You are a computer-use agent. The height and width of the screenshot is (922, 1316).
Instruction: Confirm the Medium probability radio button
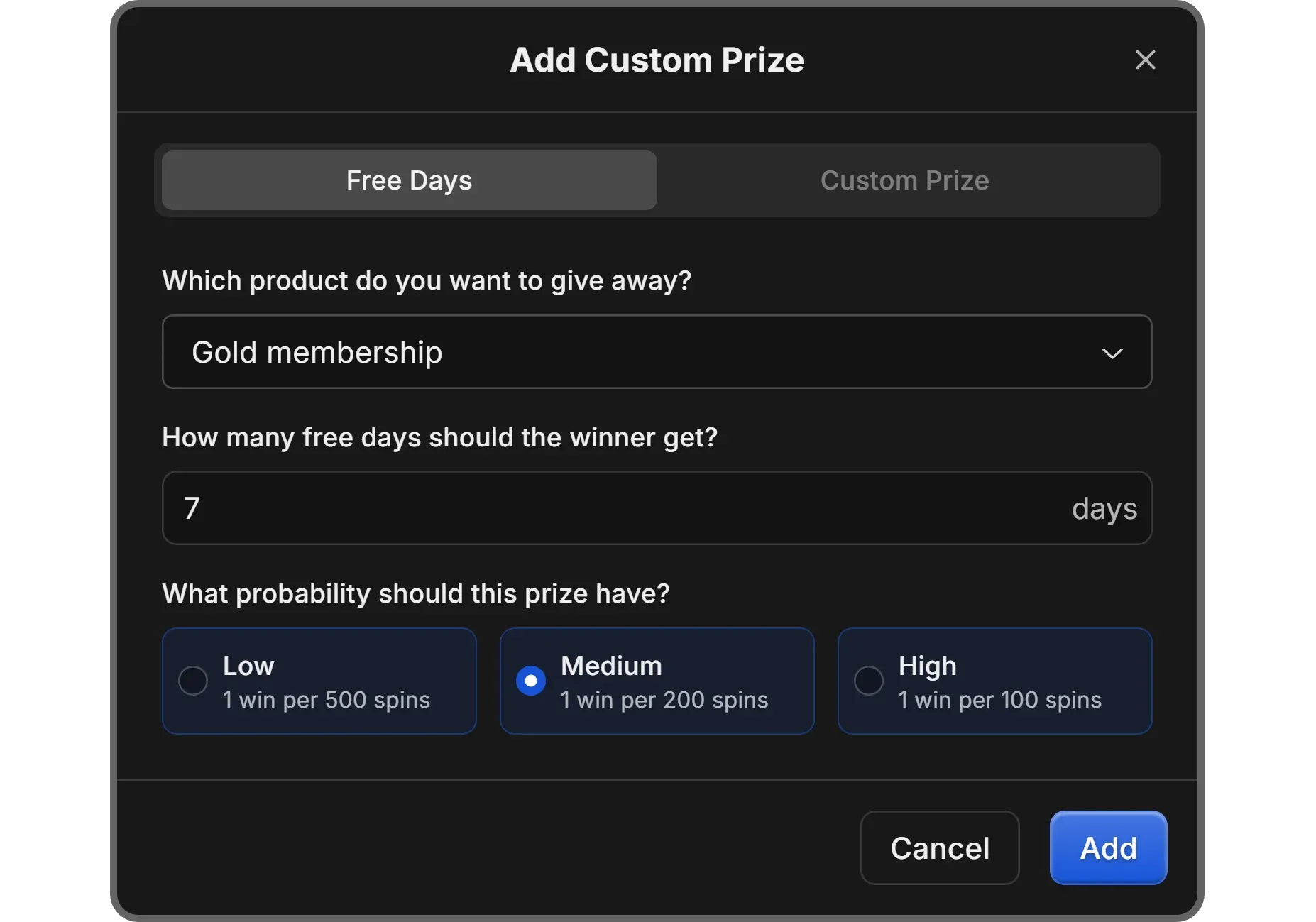(x=530, y=681)
